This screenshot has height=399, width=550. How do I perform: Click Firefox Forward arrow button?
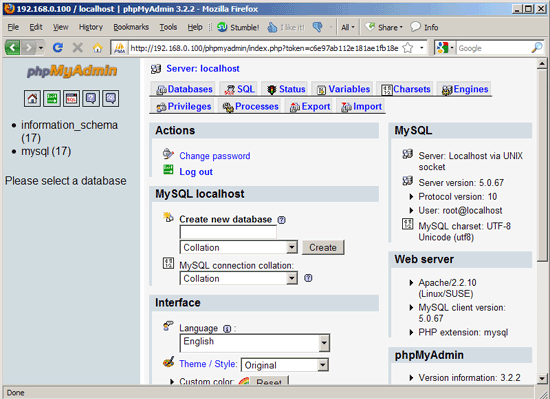click(29, 47)
